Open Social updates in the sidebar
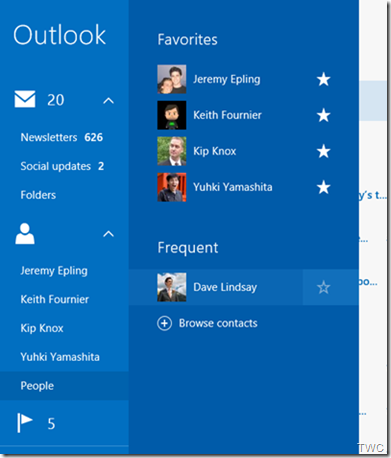391x458 pixels. pyautogui.click(x=62, y=166)
